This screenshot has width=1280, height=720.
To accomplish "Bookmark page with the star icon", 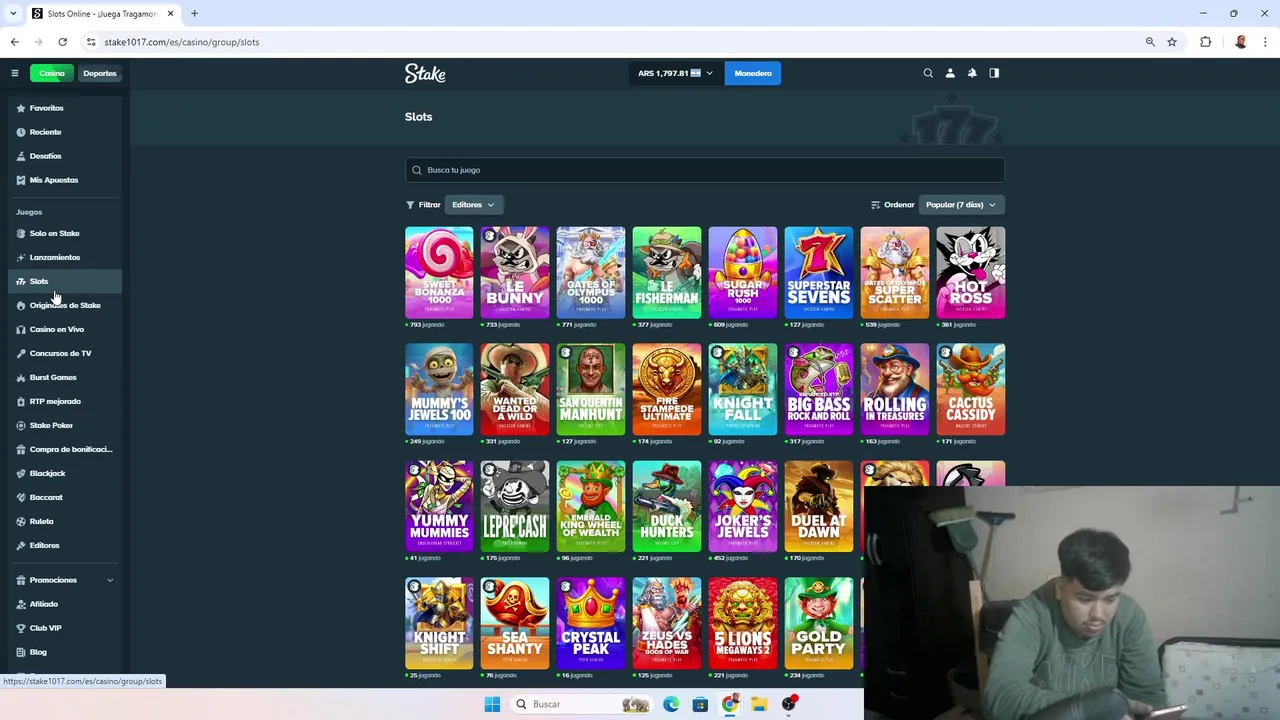I will click(1172, 42).
